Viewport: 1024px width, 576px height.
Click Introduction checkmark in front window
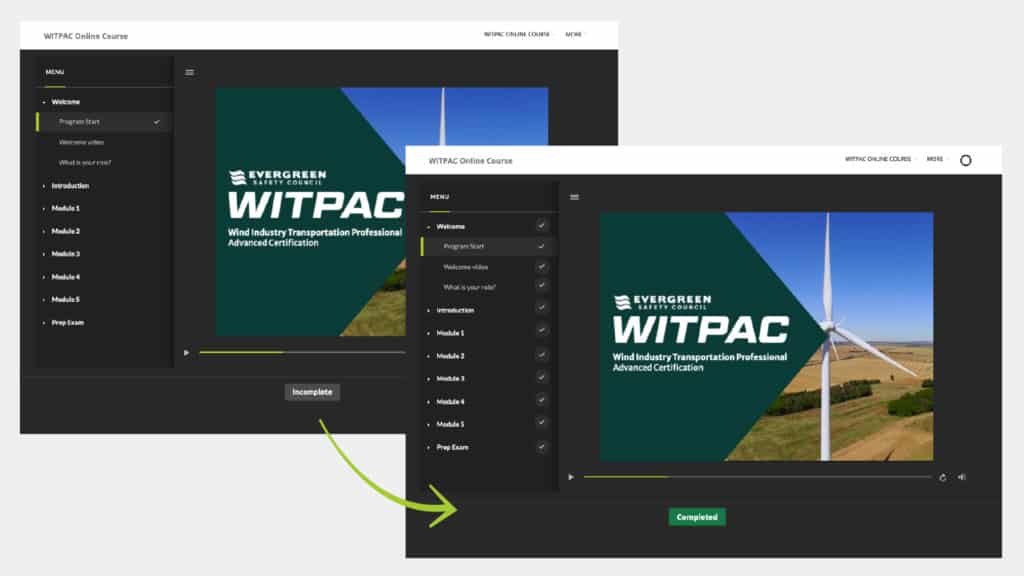click(x=541, y=308)
